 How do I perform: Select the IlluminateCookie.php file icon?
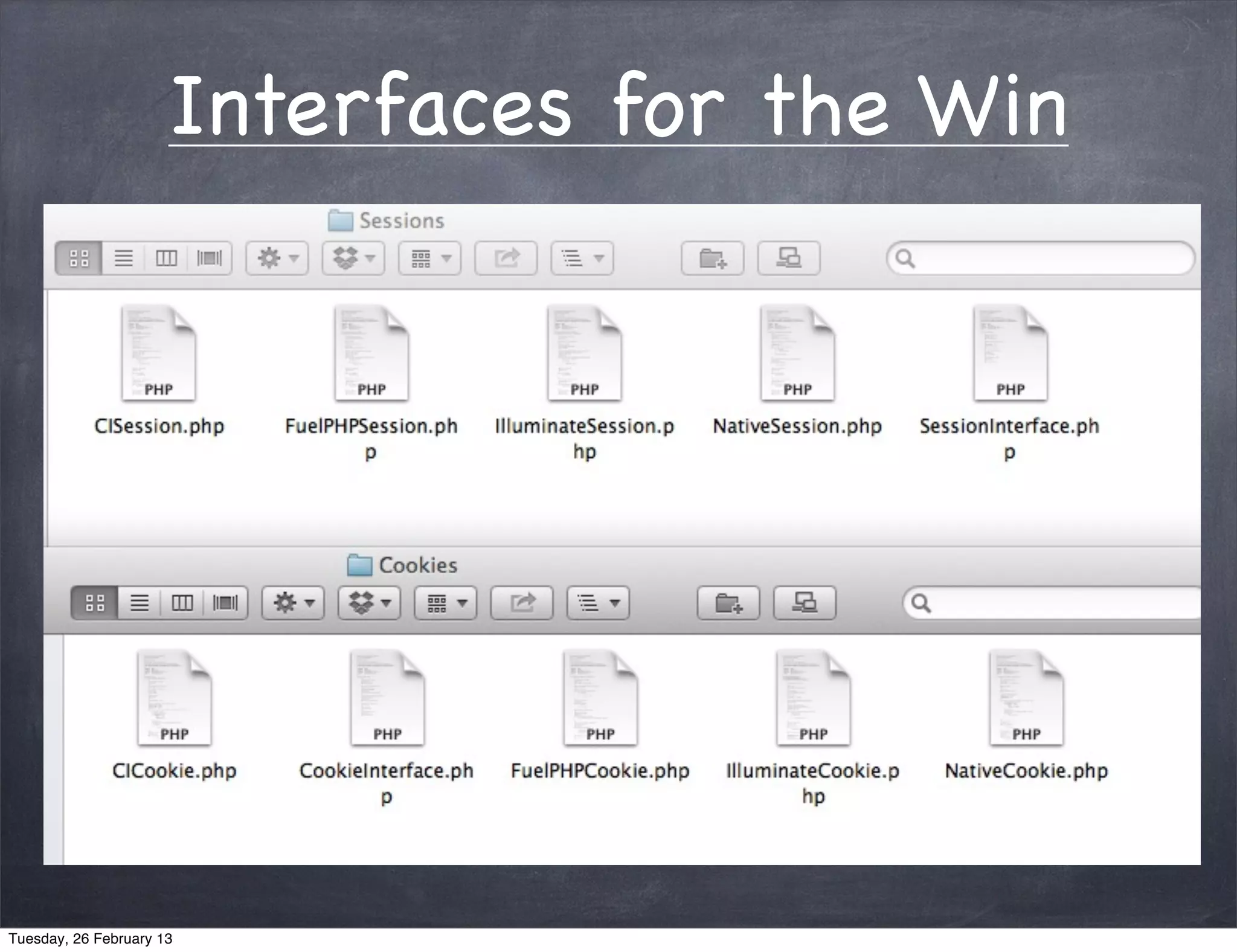pos(813,698)
